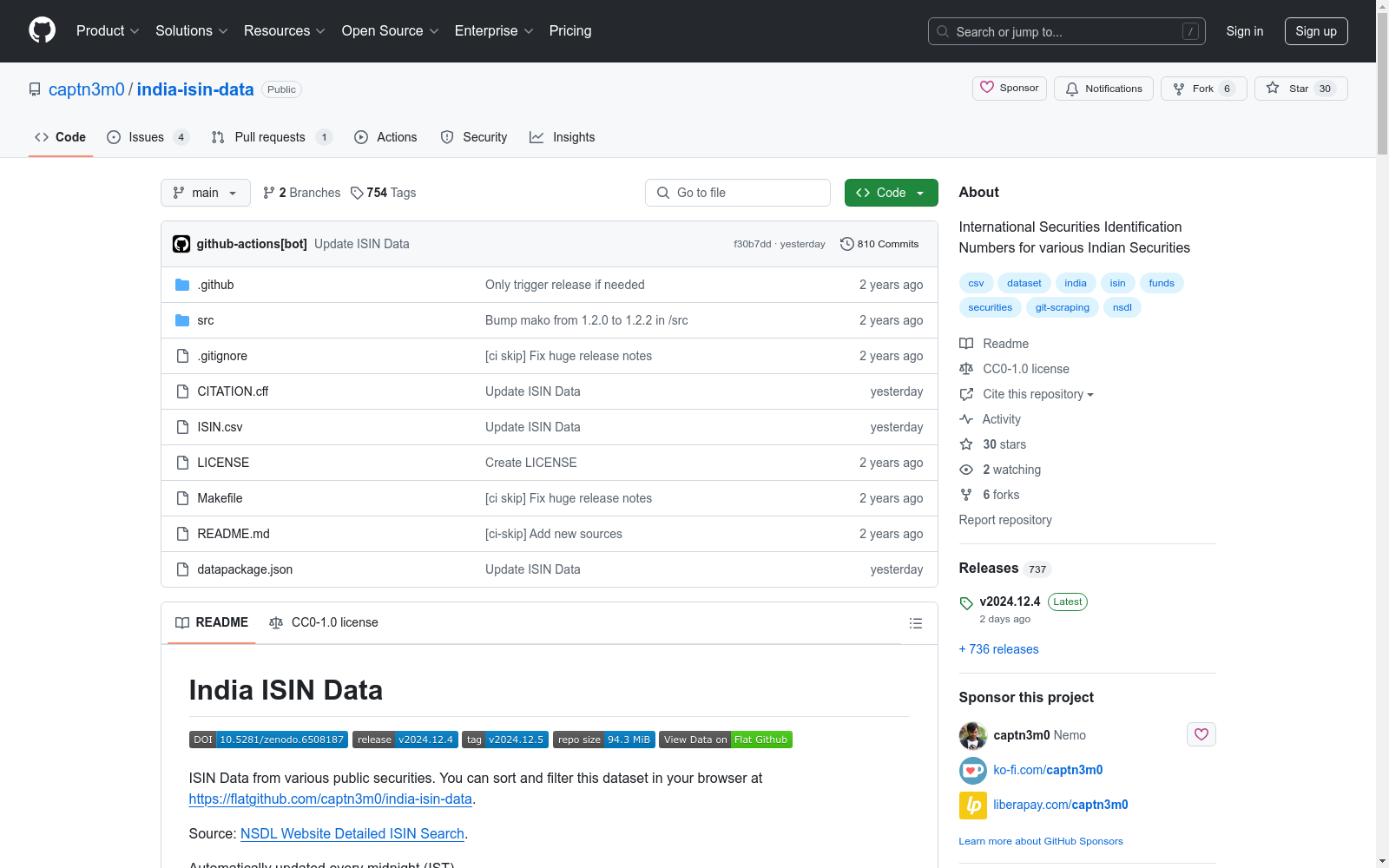Image resolution: width=1389 pixels, height=868 pixels.
Task: Open the README.md file
Action: (234, 534)
